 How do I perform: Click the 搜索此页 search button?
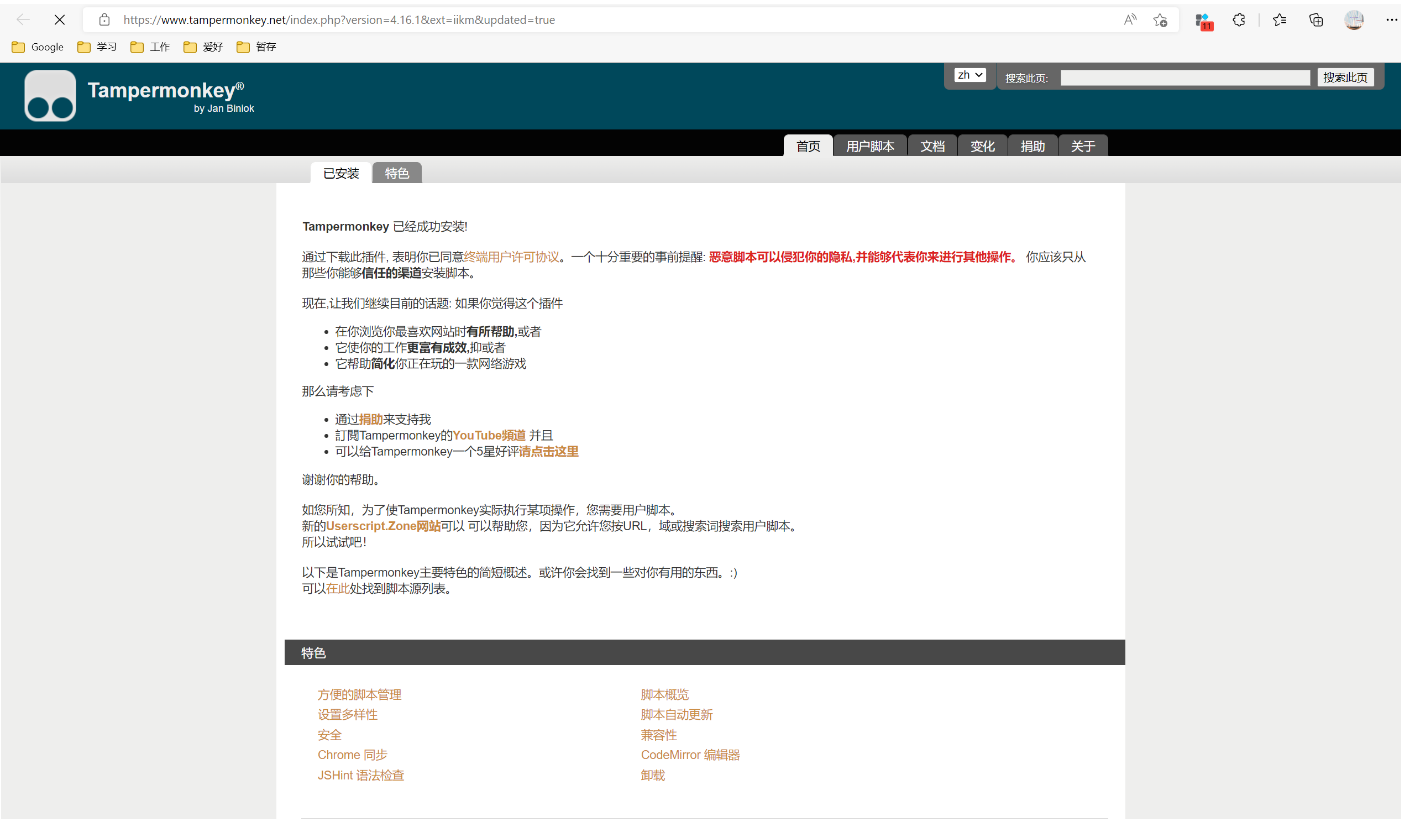tap(1346, 77)
